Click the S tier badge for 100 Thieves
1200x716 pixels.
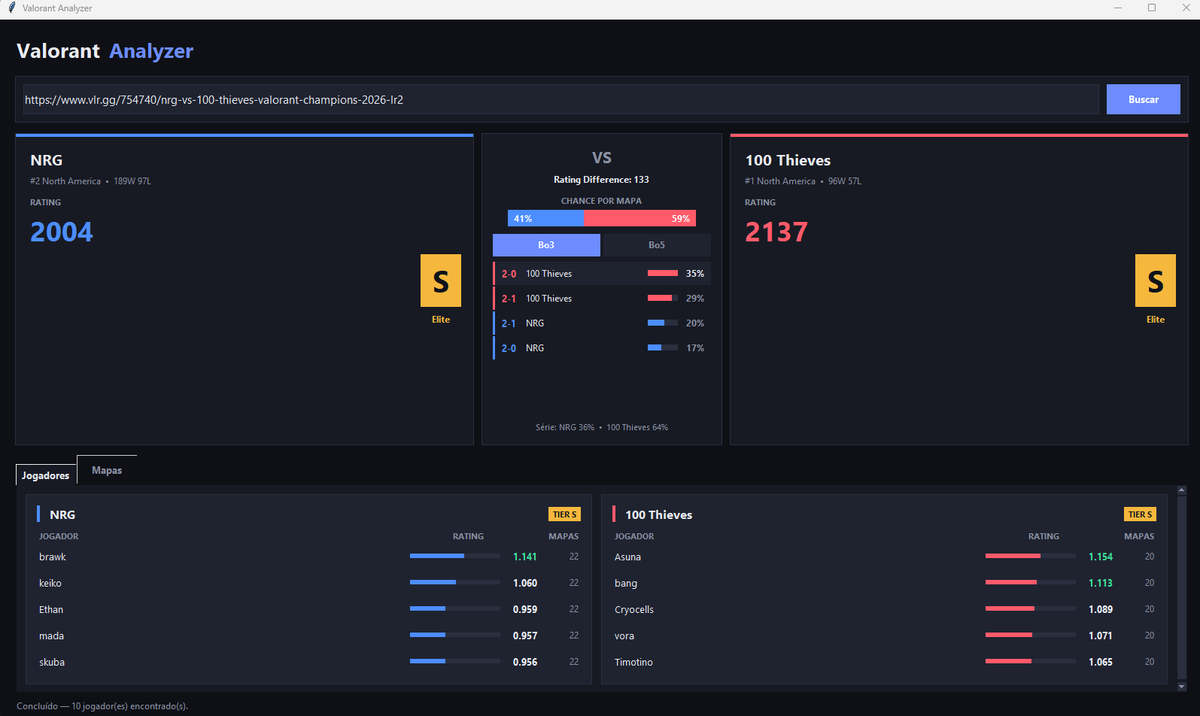tap(1156, 281)
